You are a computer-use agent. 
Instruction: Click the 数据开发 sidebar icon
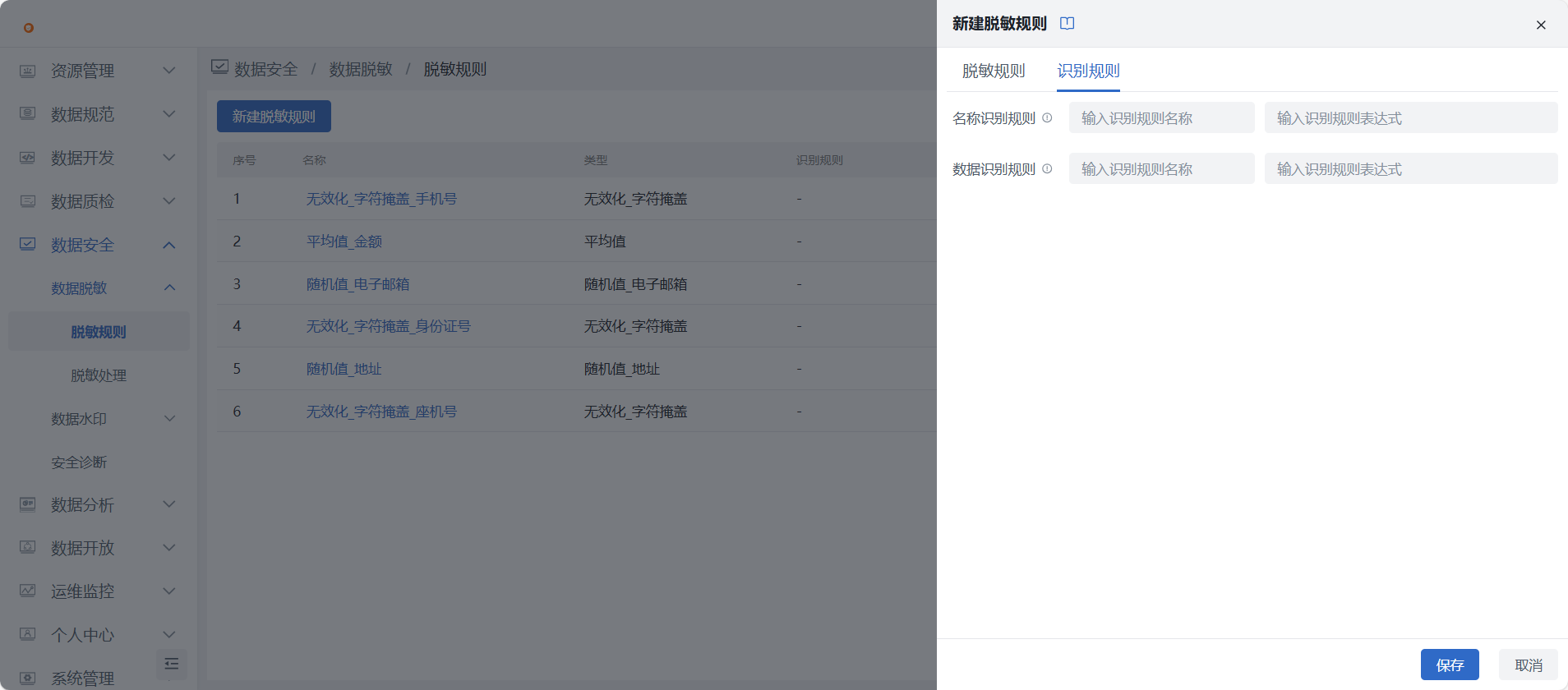pyautogui.click(x=28, y=157)
